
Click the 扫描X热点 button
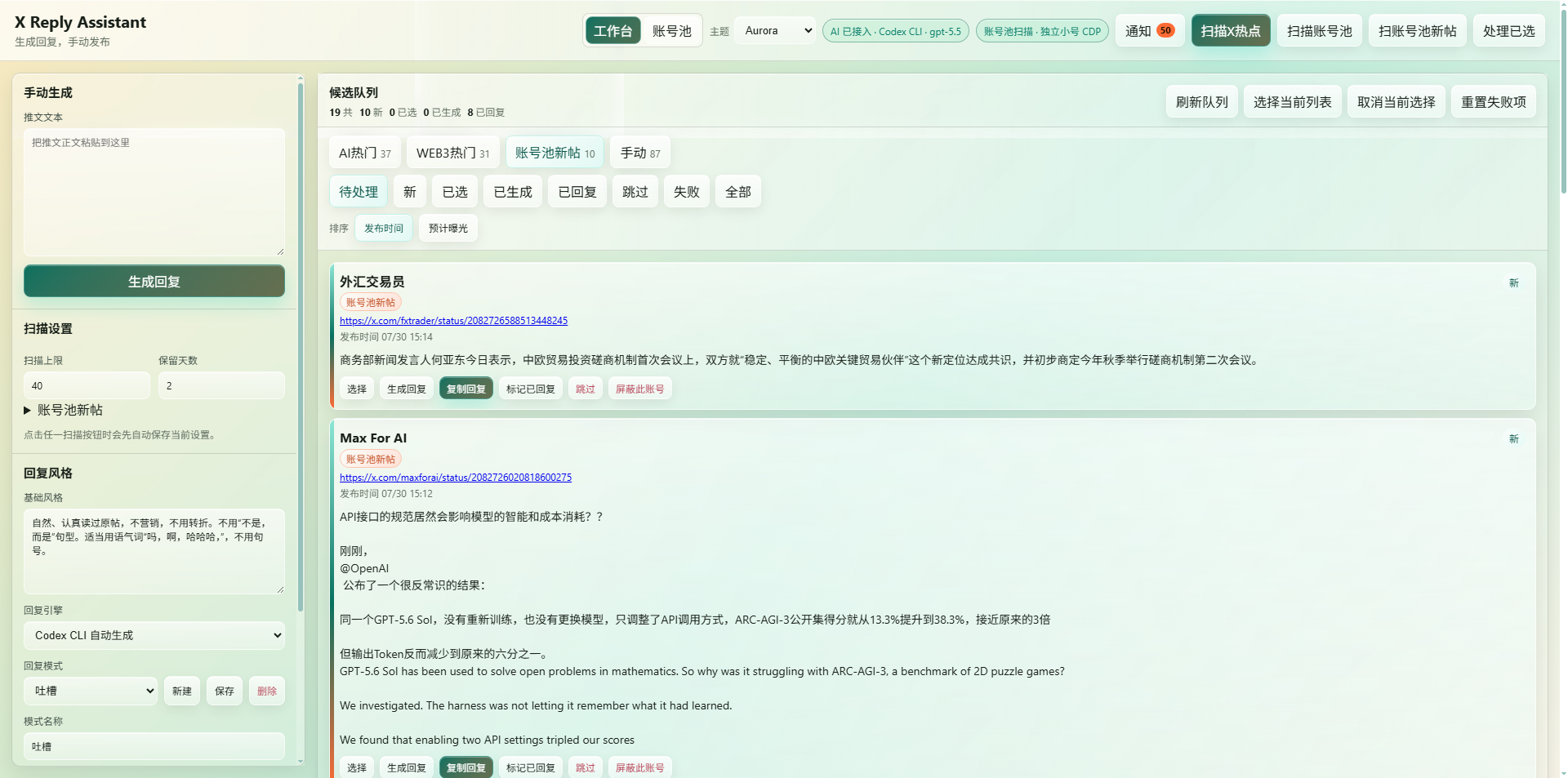(1231, 31)
